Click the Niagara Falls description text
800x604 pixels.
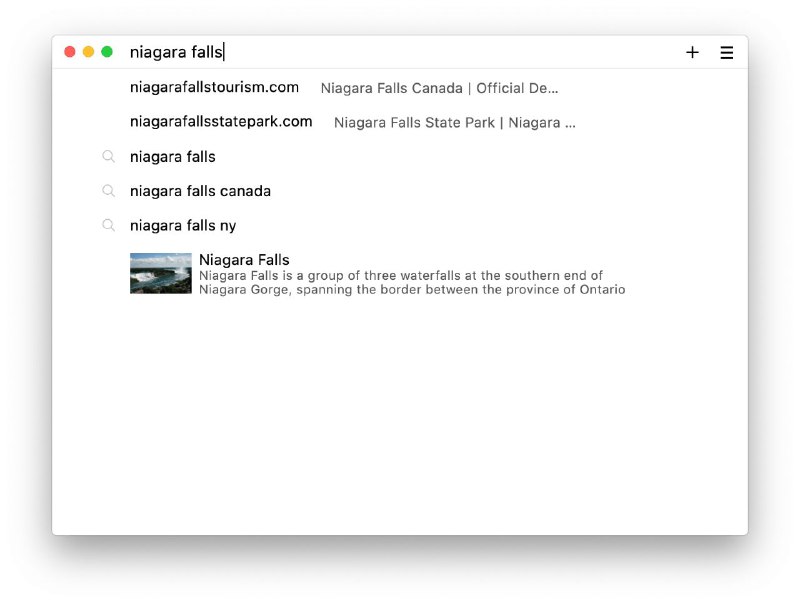click(x=411, y=283)
